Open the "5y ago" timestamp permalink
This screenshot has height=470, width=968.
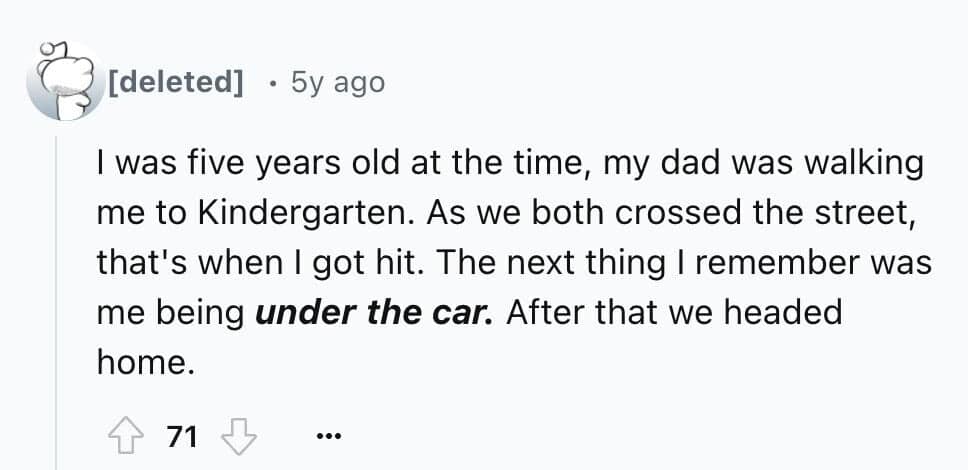337,82
